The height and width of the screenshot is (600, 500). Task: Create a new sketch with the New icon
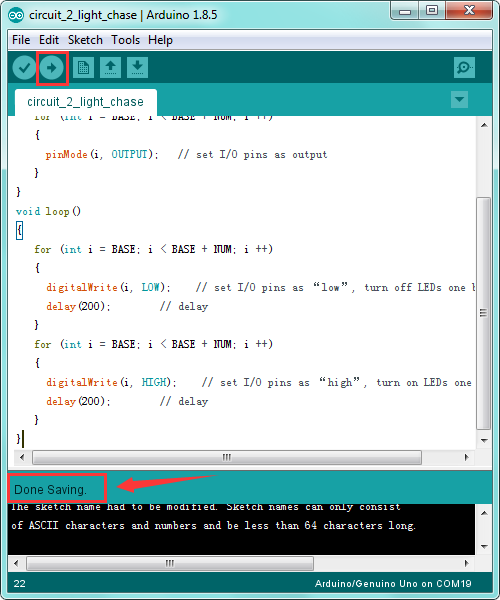tap(83, 68)
